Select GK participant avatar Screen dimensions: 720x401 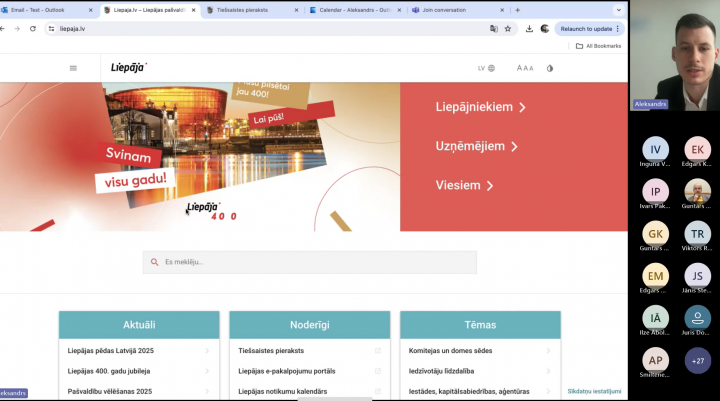coord(655,234)
